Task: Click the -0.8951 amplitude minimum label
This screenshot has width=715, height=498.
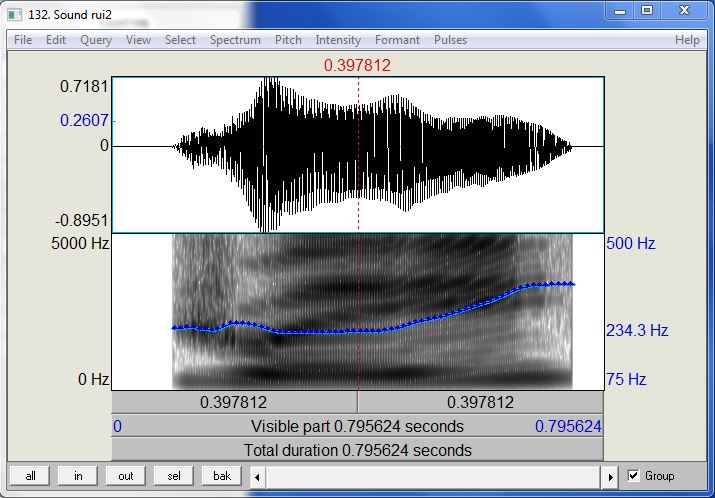Action: tap(82, 221)
